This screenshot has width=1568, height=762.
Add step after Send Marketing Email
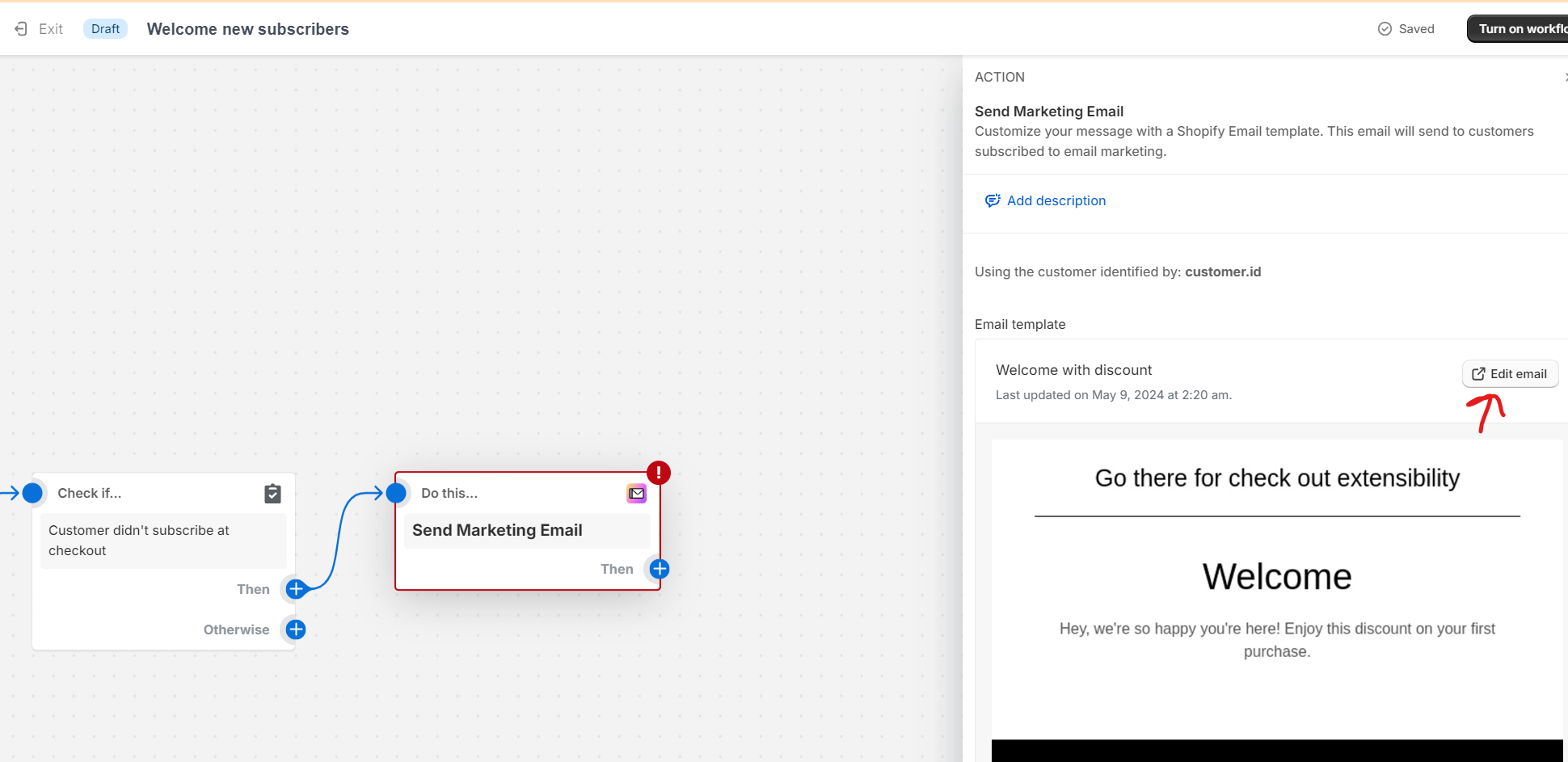[x=660, y=569]
